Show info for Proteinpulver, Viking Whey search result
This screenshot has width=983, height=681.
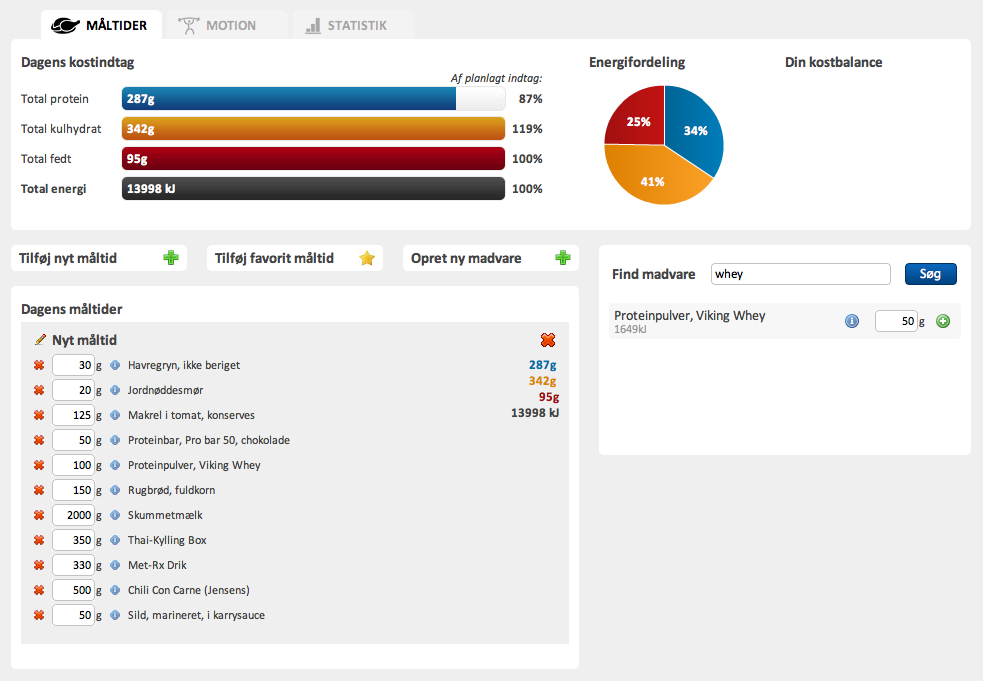coord(851,321)
